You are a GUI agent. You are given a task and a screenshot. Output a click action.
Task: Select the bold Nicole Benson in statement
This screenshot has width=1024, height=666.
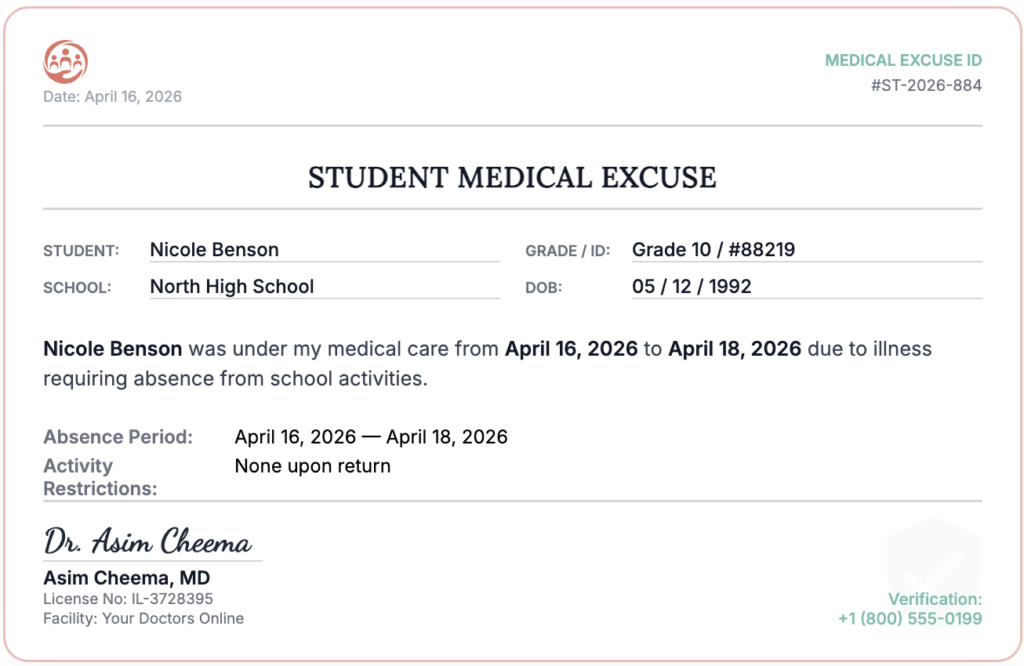(x=112, y=349)
